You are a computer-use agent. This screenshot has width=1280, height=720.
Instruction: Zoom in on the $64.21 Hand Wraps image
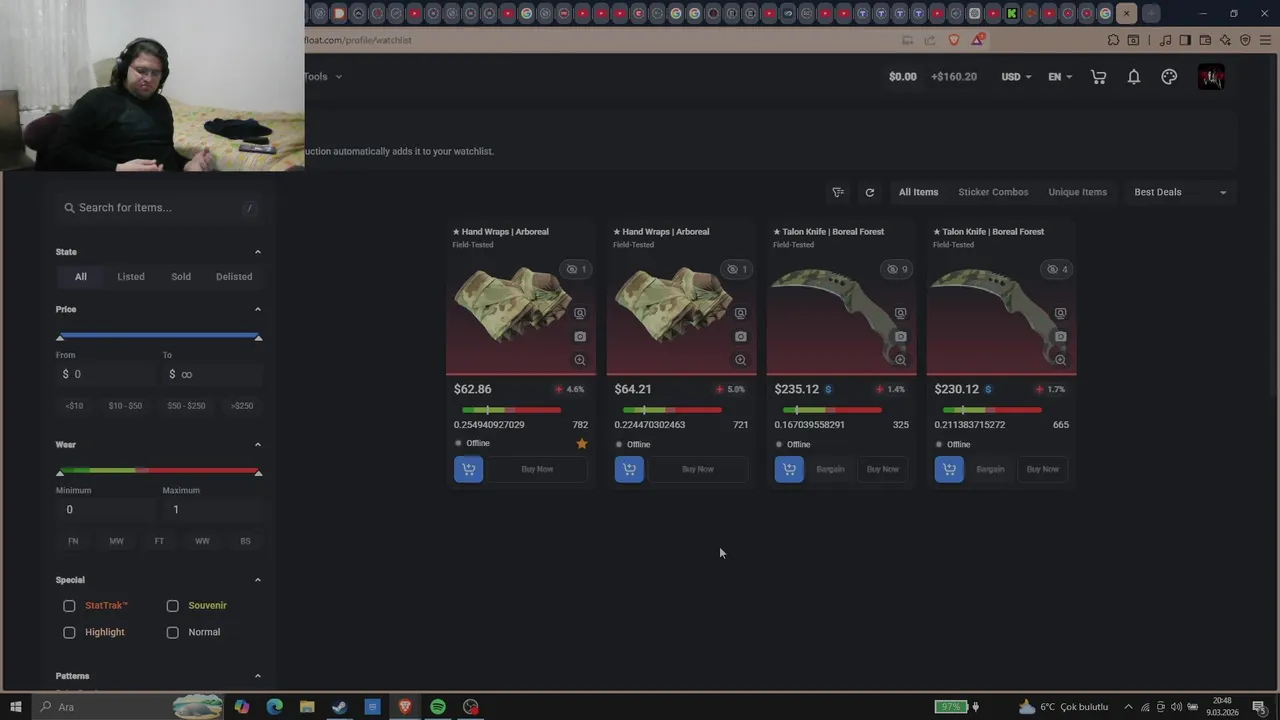[x=740, y=360]
